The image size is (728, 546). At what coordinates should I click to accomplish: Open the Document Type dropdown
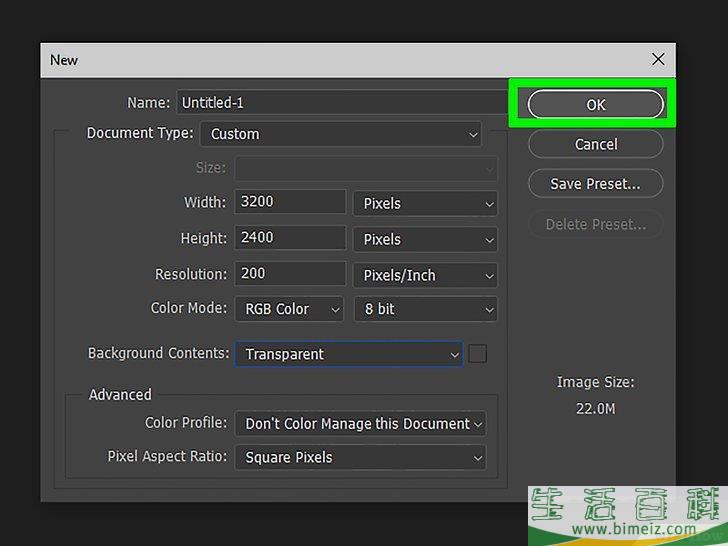[x=341, y=134]
